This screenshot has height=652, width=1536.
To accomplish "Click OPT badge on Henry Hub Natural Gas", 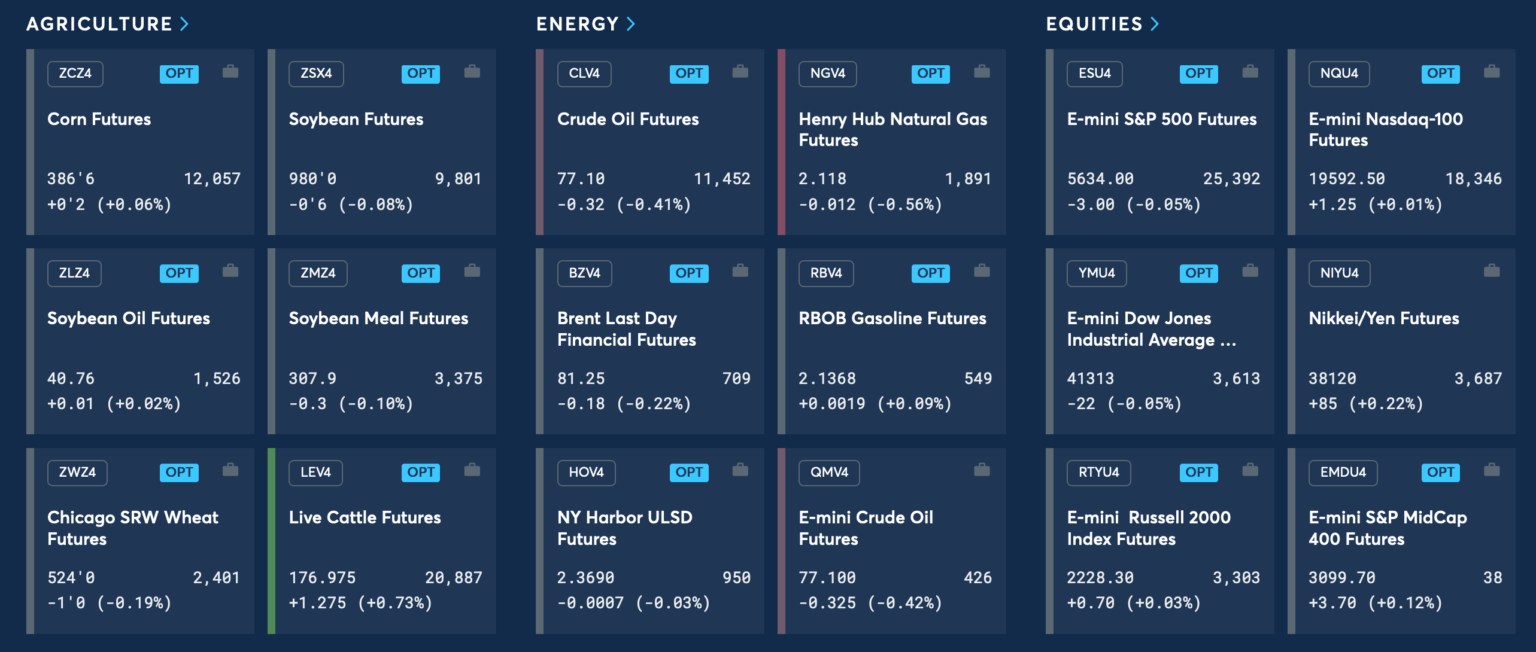I will tap(931, 73).
